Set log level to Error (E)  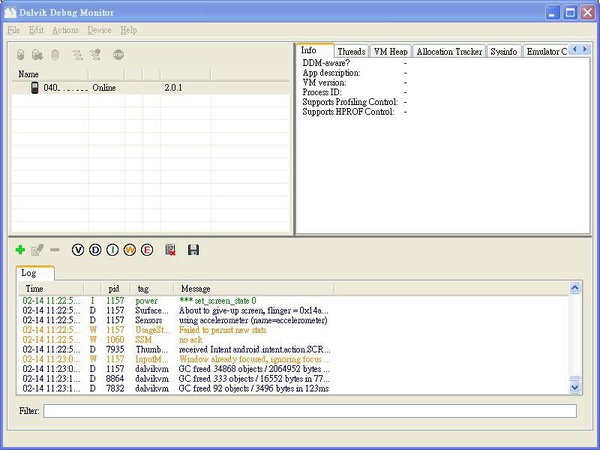tap(146, 249)
